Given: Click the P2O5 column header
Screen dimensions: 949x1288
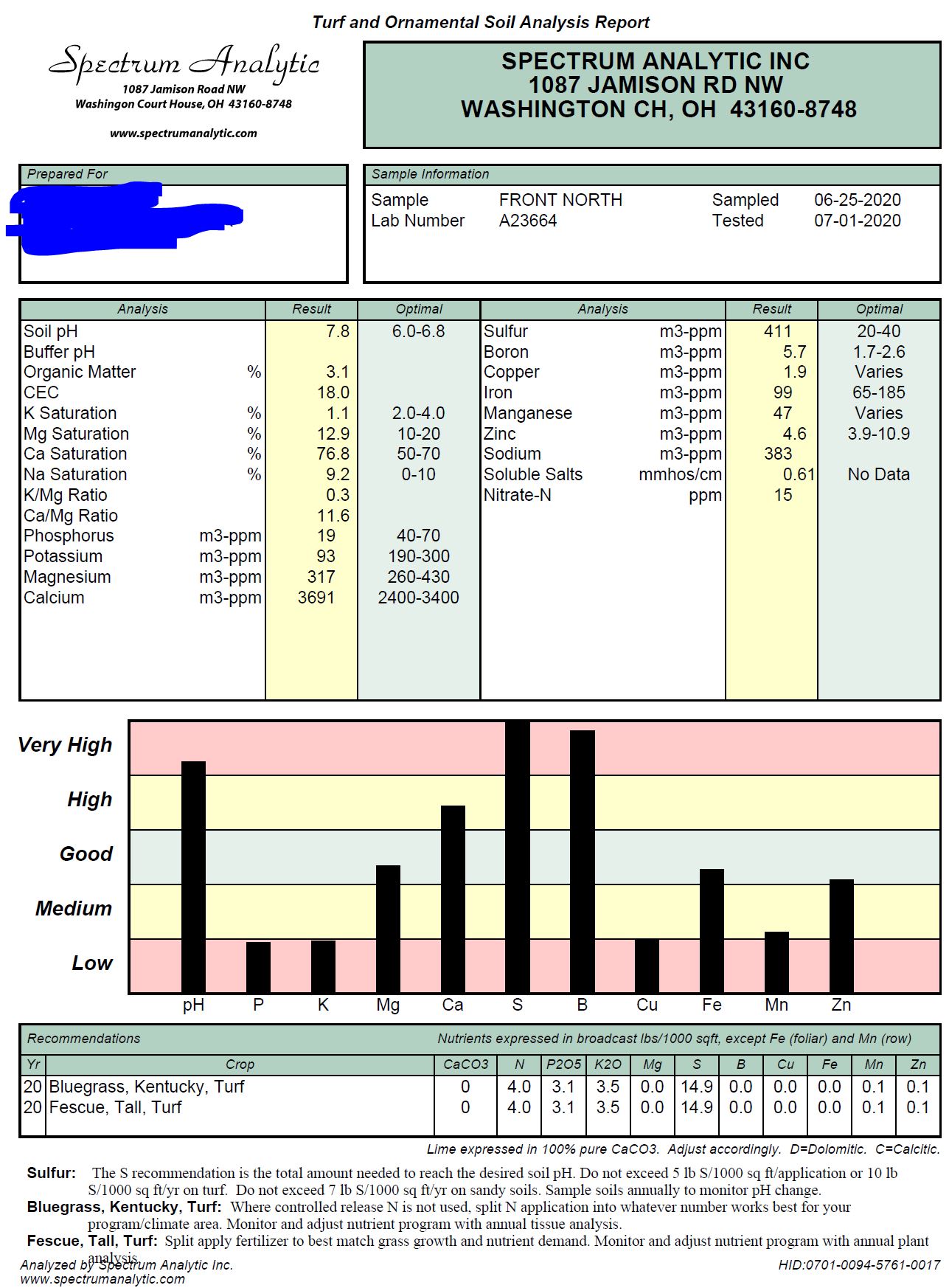Looking at the screenshot, I should 563,1064.
